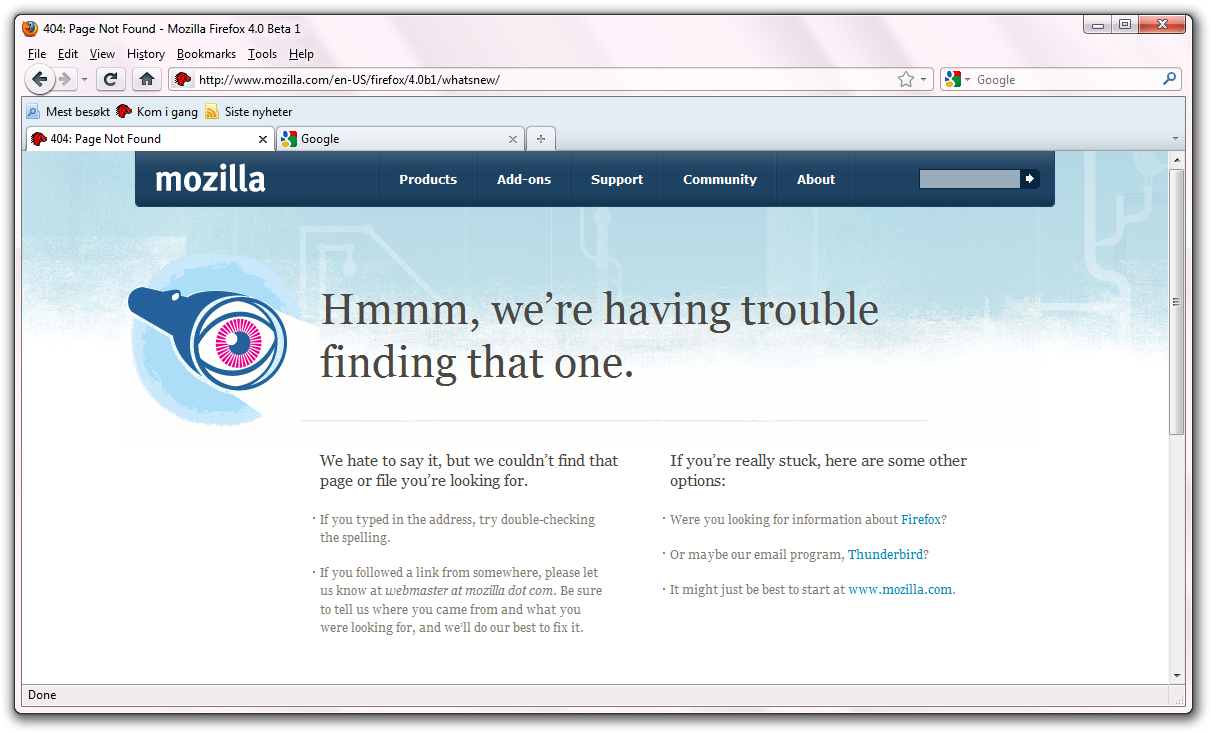Follow the Firefox link
Screen dimensions: 1211x732
pos(921,520)
